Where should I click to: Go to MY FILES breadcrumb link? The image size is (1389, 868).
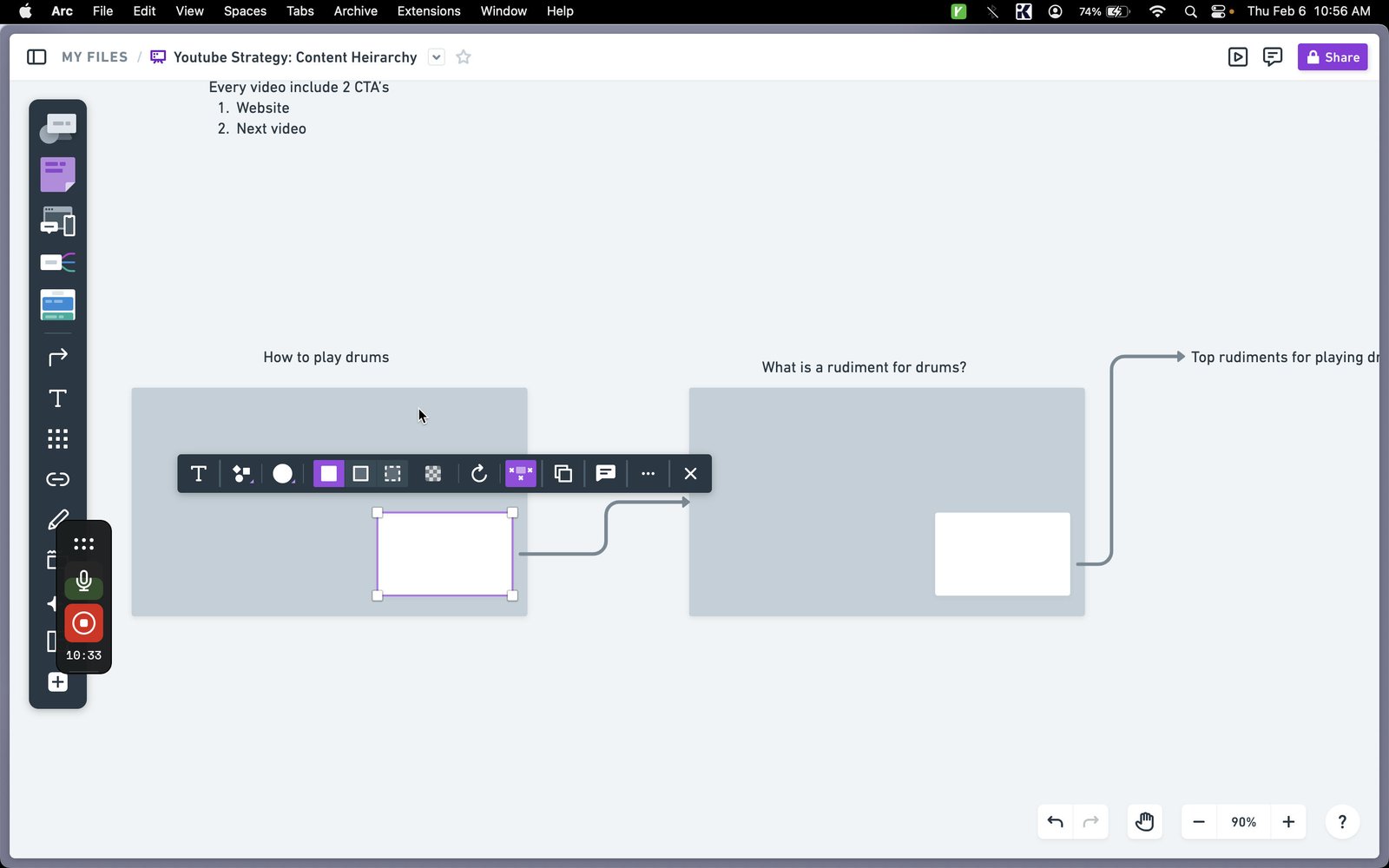(x=95, y=57)
